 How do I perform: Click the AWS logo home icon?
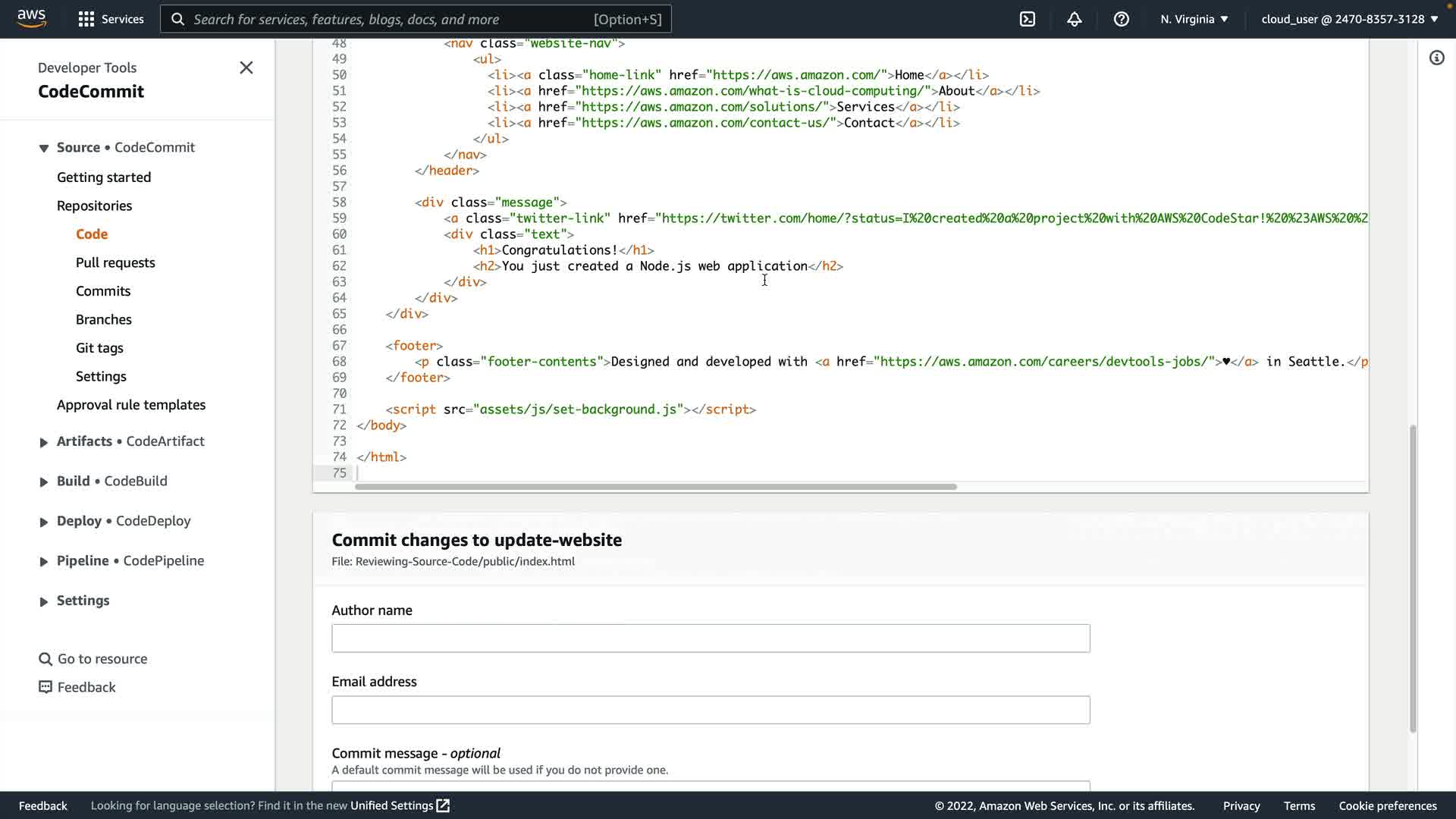click(32, 18)
